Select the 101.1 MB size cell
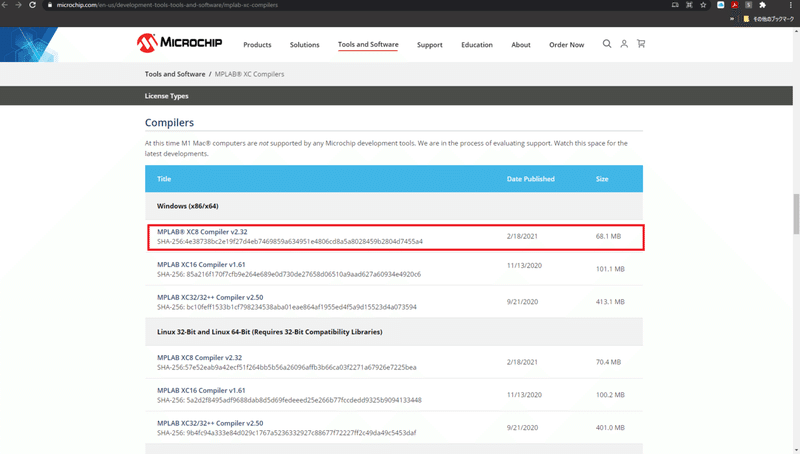 [610, 269]
